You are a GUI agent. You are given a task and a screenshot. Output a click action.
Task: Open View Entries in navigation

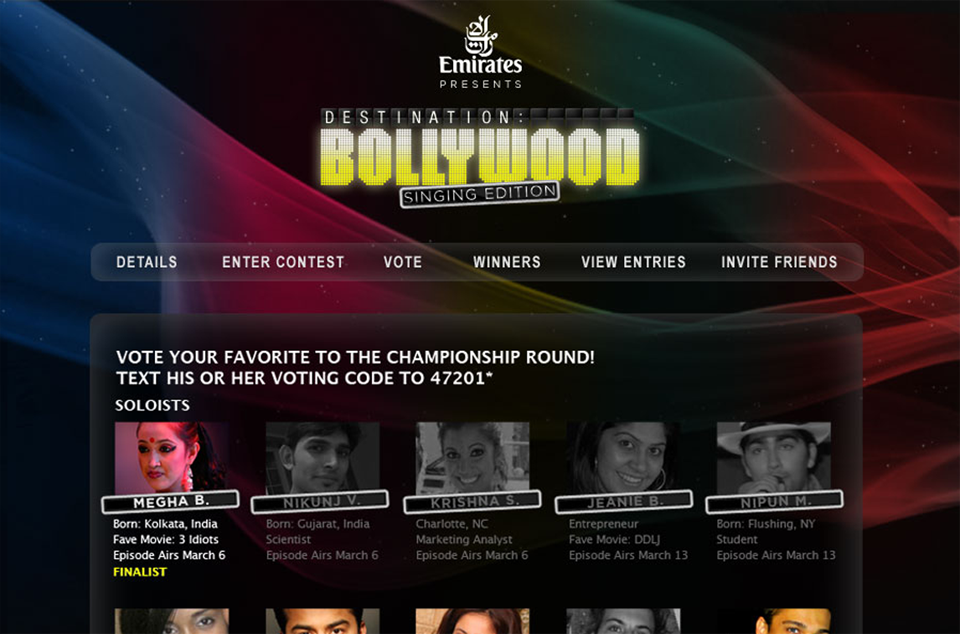tap(634, 262)
